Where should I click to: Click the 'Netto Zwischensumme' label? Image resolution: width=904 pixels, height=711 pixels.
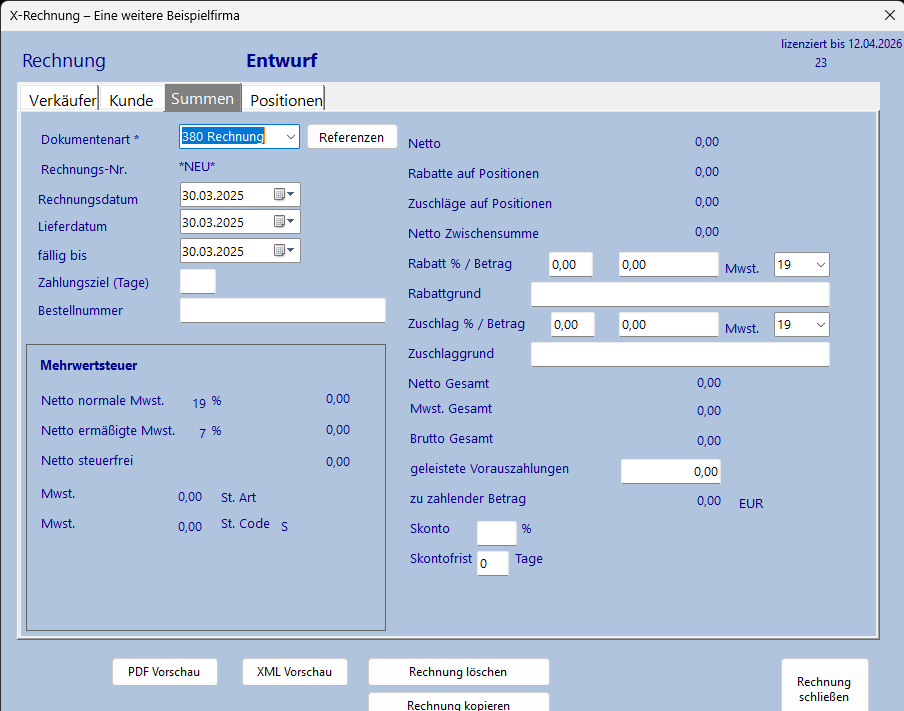tap(473, 234)
